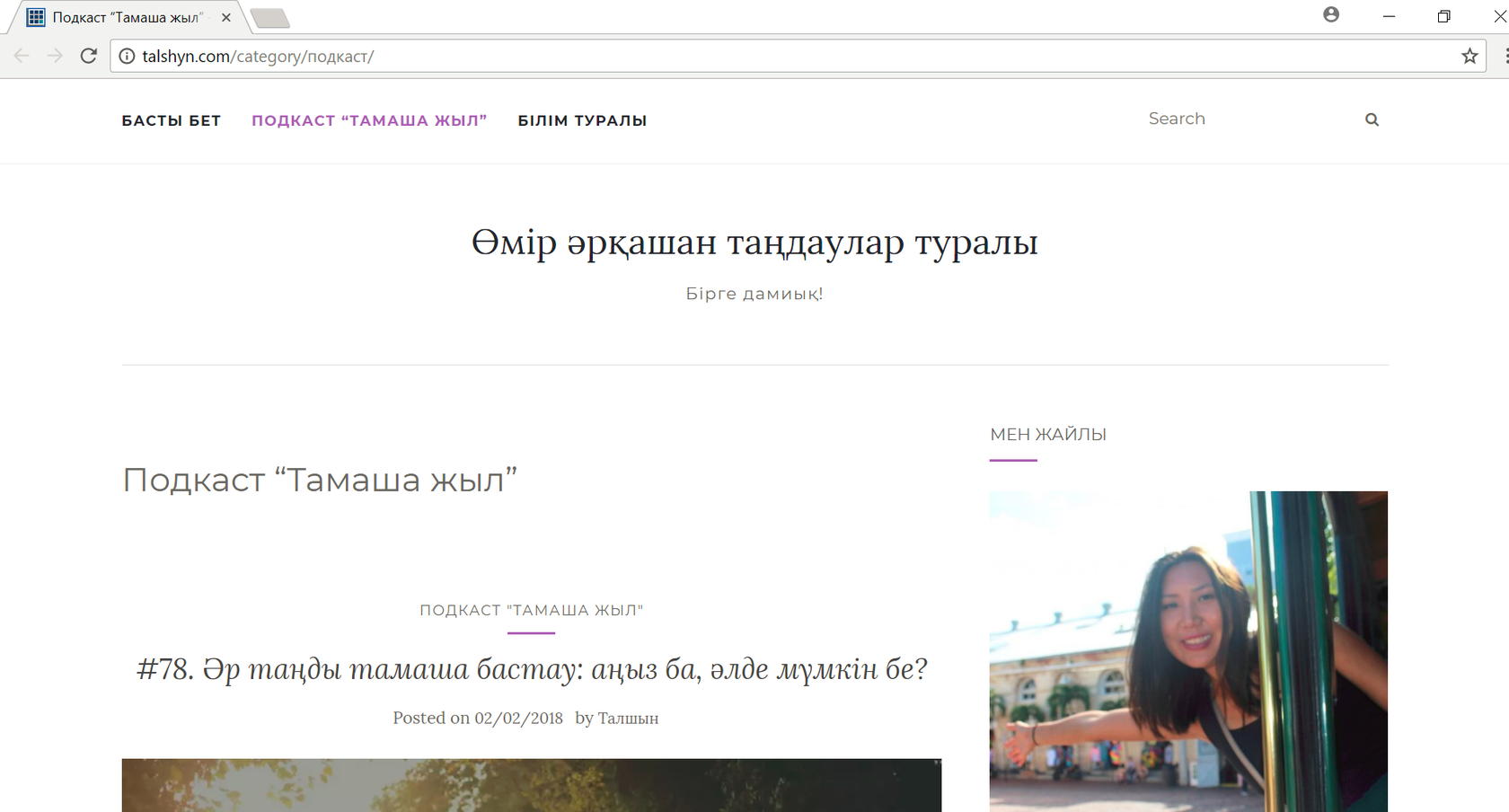Open Chrome's three-dot menu
1509x812 pixels.
coord(1505,56)
